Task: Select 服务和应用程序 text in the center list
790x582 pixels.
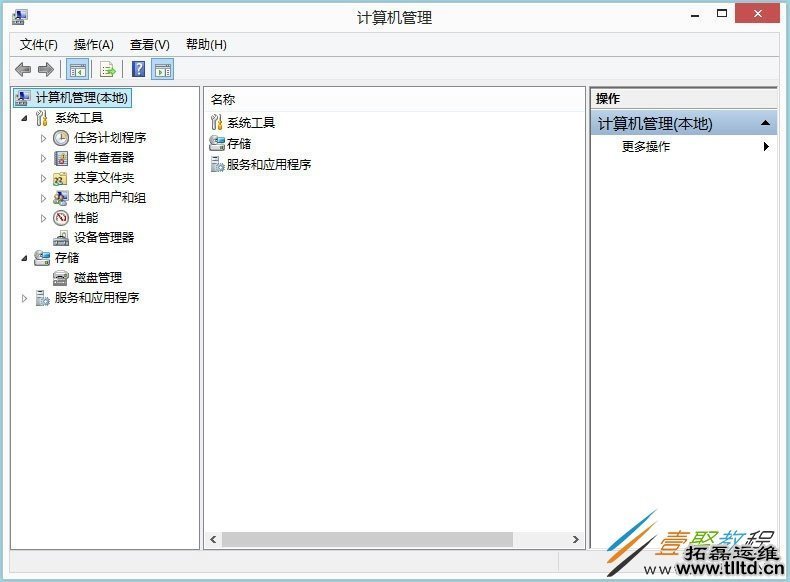Action: click(269, 164)
